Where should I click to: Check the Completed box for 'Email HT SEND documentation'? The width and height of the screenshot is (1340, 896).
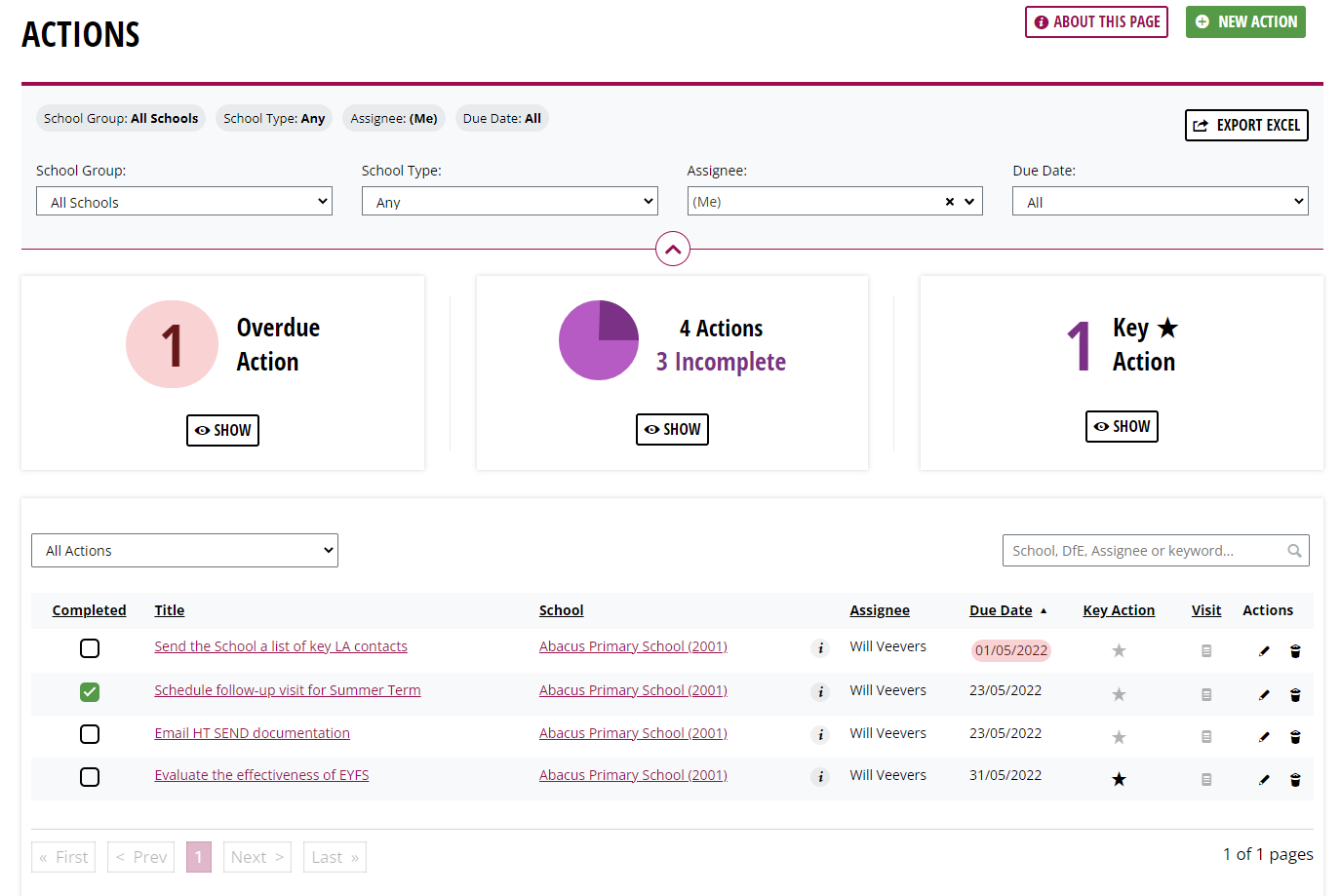(90, 734)
